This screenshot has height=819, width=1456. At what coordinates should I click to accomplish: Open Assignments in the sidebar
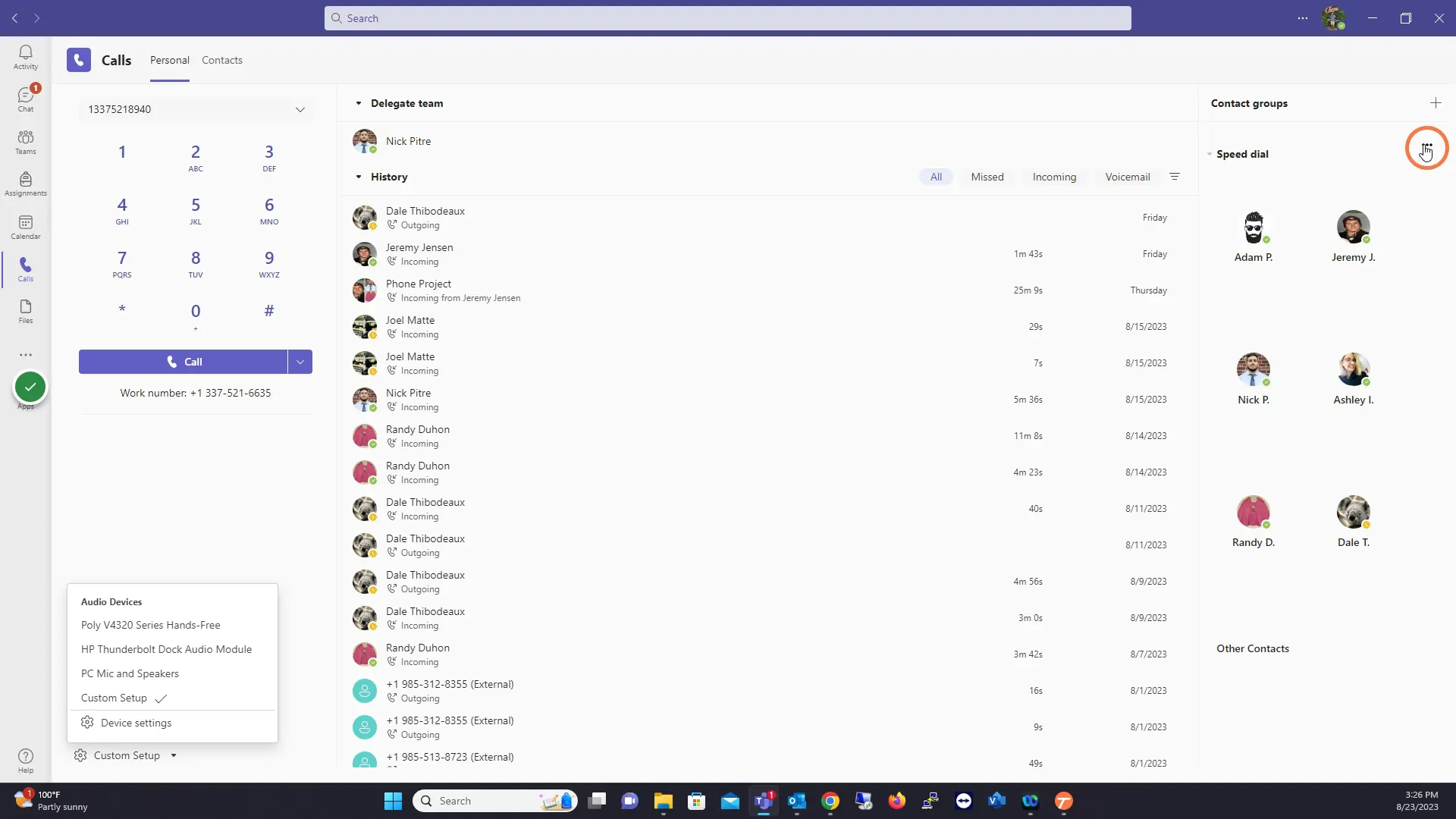click(25, 184)
